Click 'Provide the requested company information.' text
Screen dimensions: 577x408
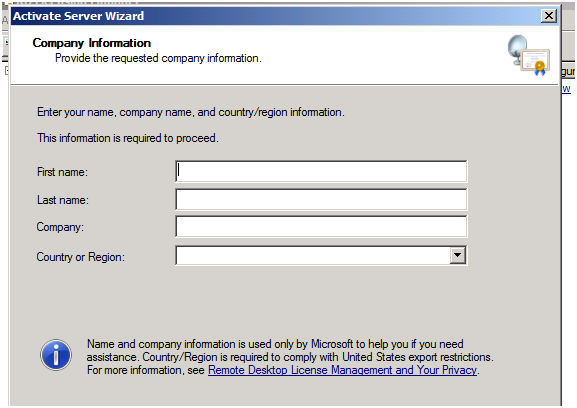pos(158,58)
